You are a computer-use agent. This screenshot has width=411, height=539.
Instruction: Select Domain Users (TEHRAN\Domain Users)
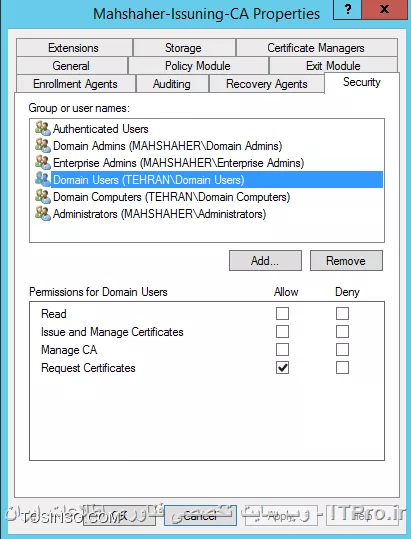(217, 179)
